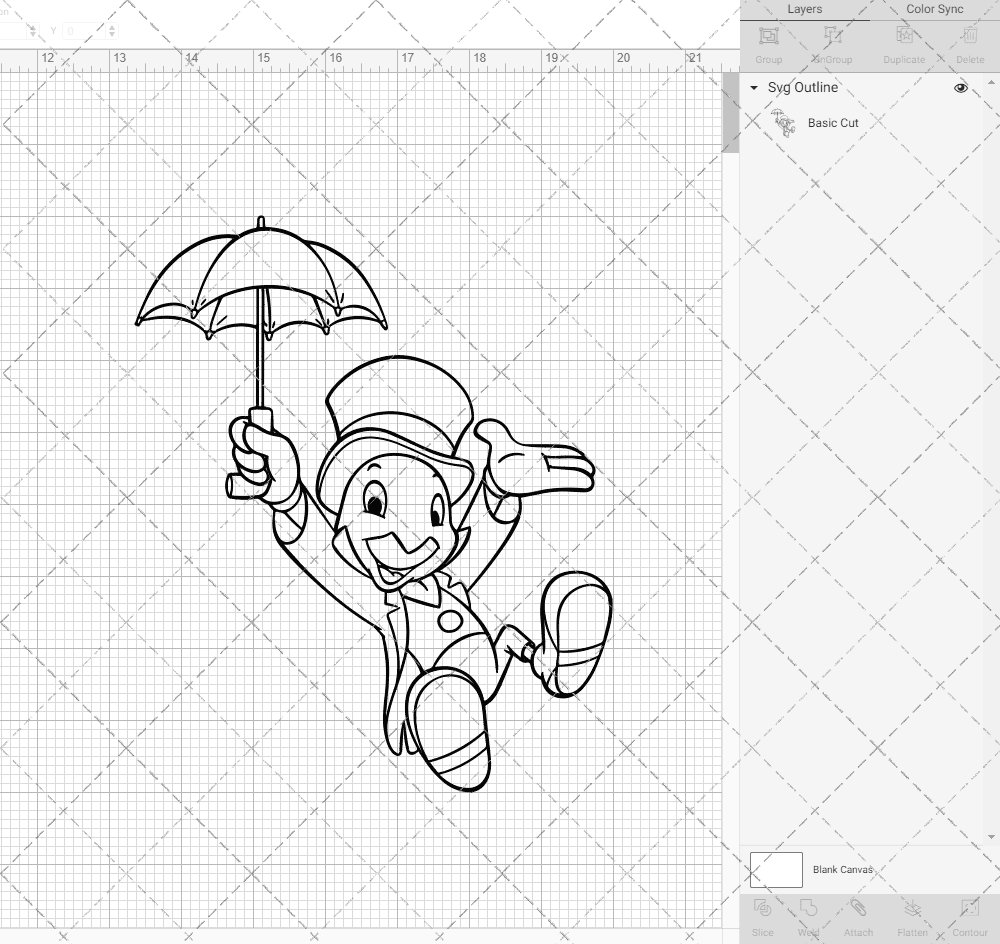Open the Layers tab
Image resolution: width=1000 pixels, height=944 pixels.
805,9
